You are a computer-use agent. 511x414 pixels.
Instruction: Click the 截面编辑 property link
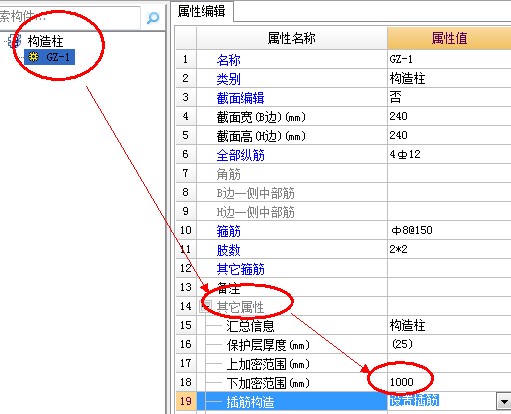[240, 98]
